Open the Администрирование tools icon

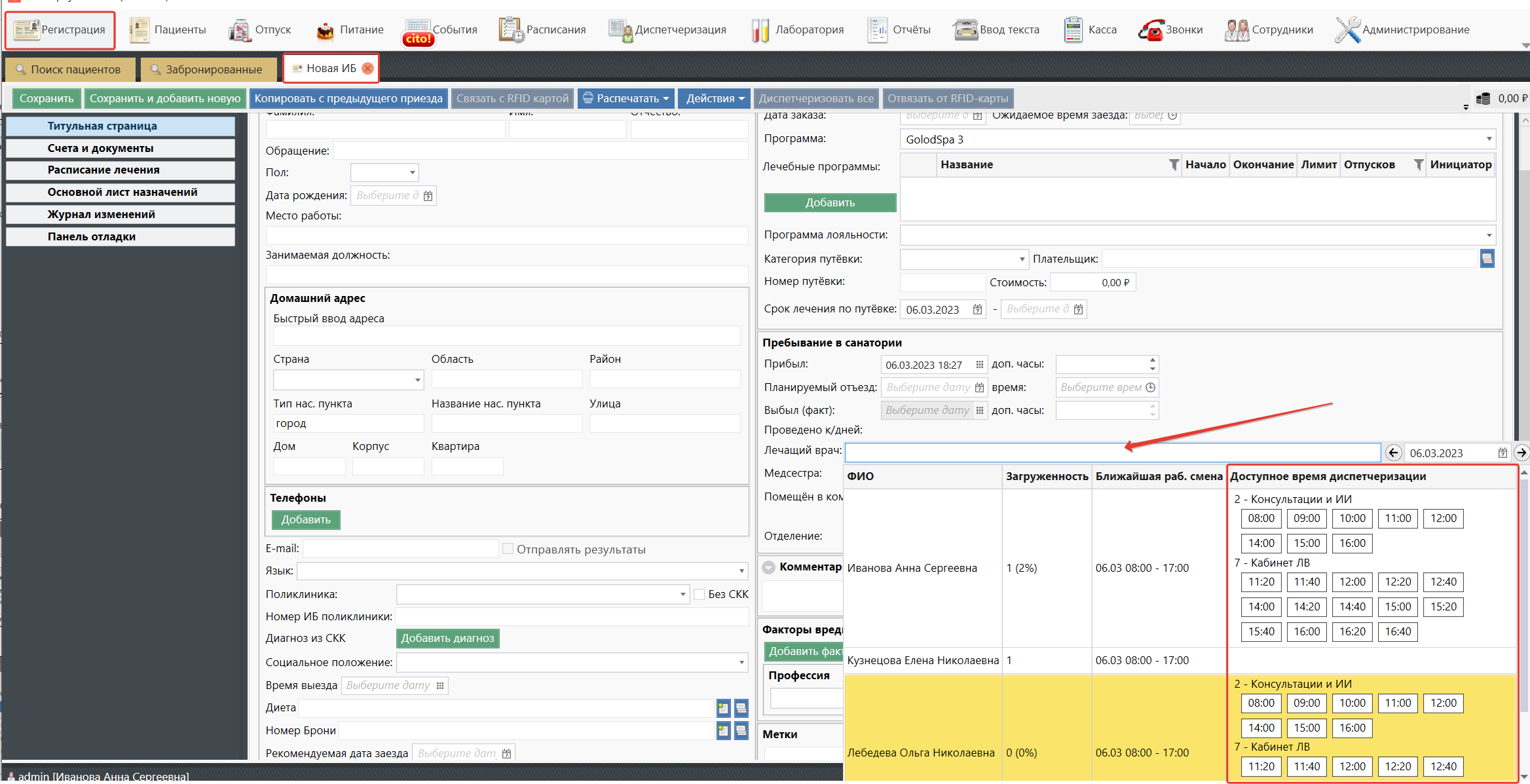point(1347,30)
